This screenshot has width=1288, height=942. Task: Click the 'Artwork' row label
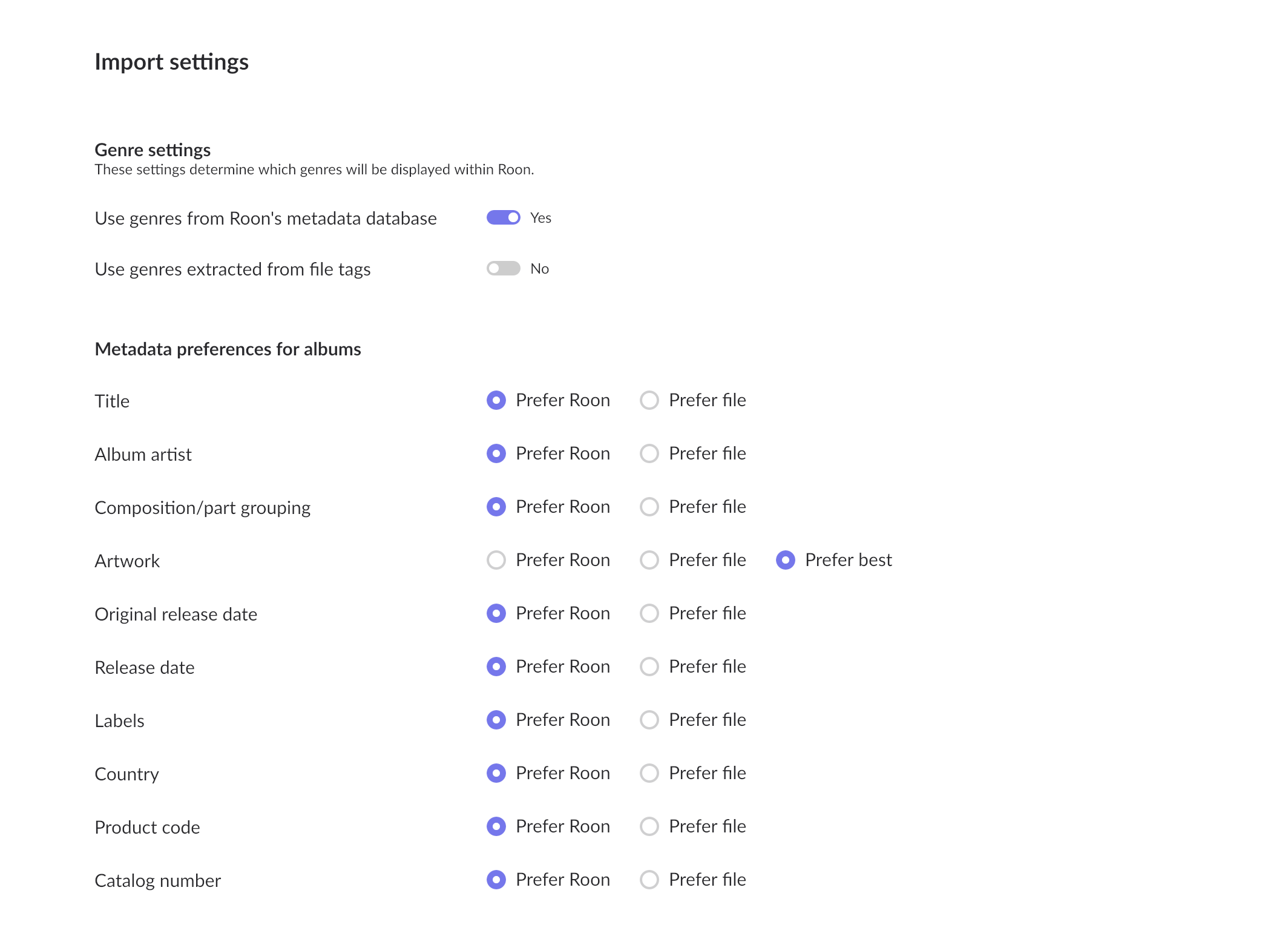tap(127, 561)
